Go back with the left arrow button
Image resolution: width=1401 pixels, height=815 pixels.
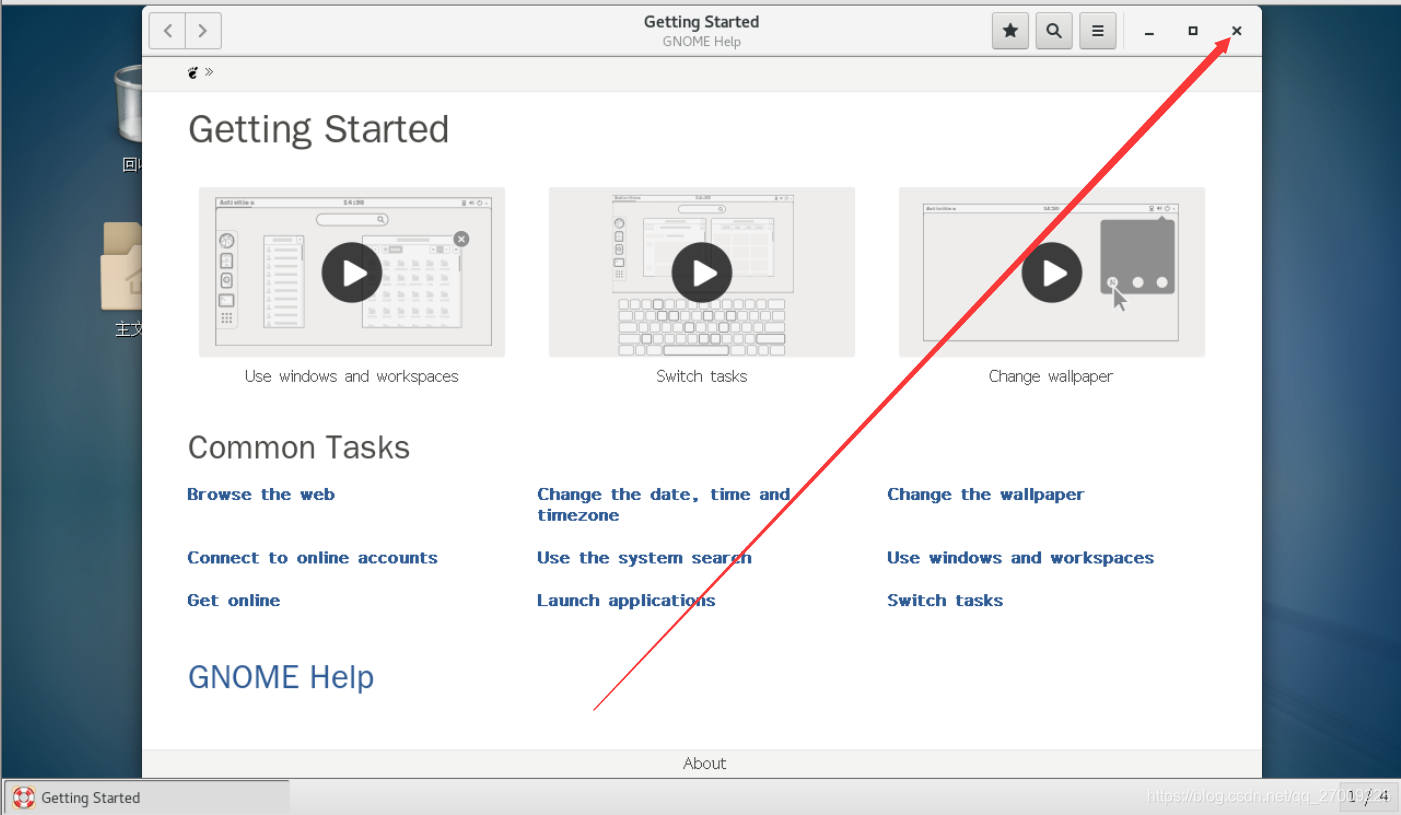[x=167, y=31]
